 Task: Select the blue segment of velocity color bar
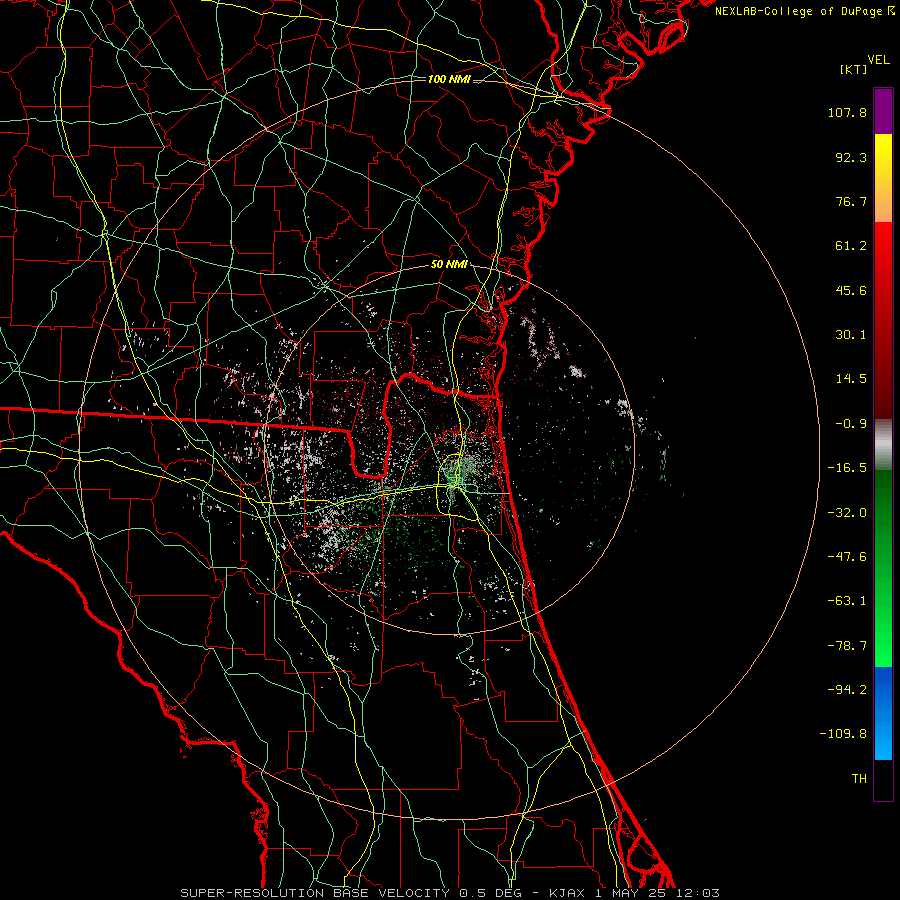883,713
